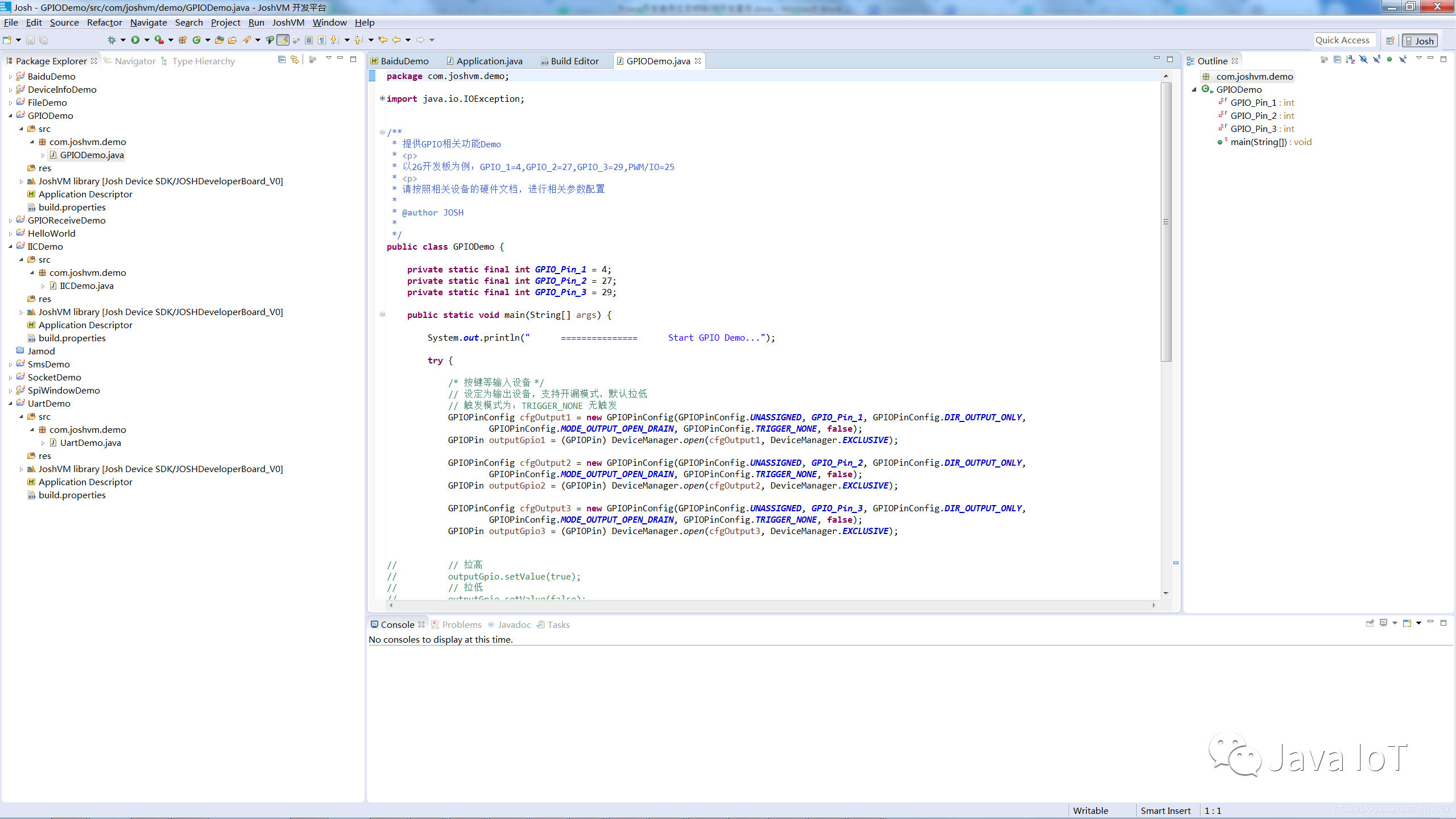Toggle Link with Editor in Package Explorer
The image size is (1456, 819).
(295, 59)
